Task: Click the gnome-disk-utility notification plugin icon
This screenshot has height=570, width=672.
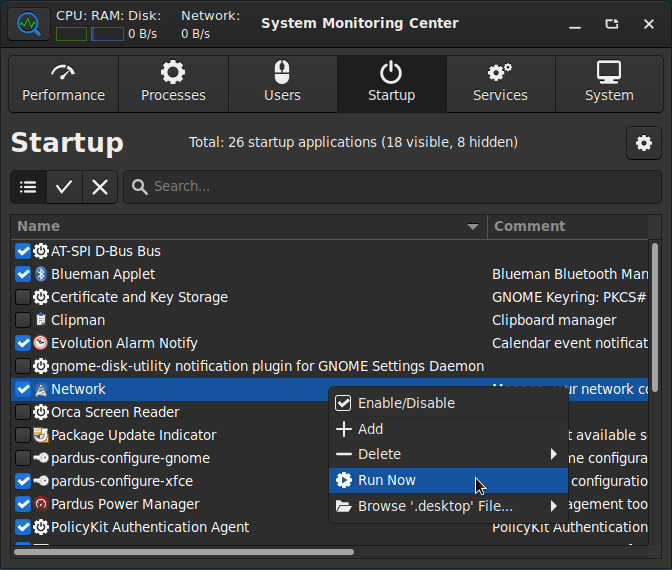Action: pos(41,366)
